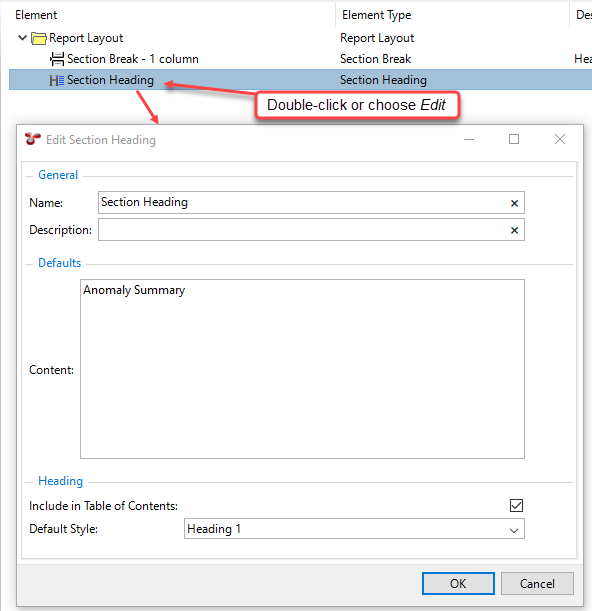Click into the Content text area
Image resolution: width=592 pixels, height=611 pixels.
[302, 369]
